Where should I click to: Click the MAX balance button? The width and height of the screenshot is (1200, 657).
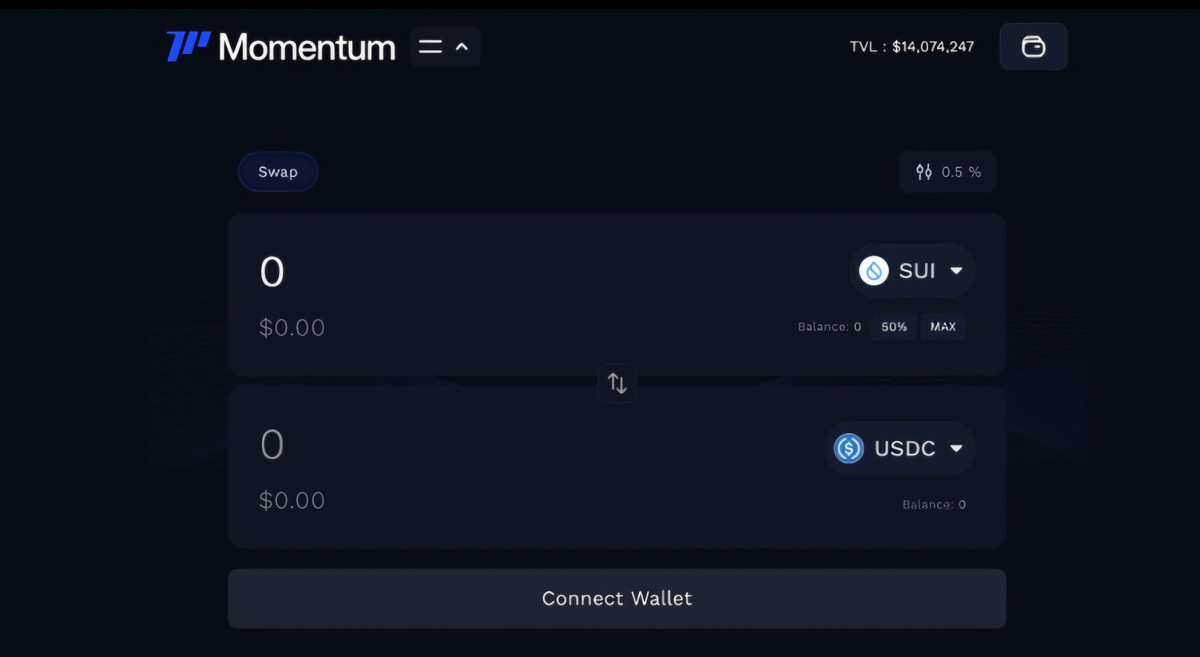click(943, 327)
